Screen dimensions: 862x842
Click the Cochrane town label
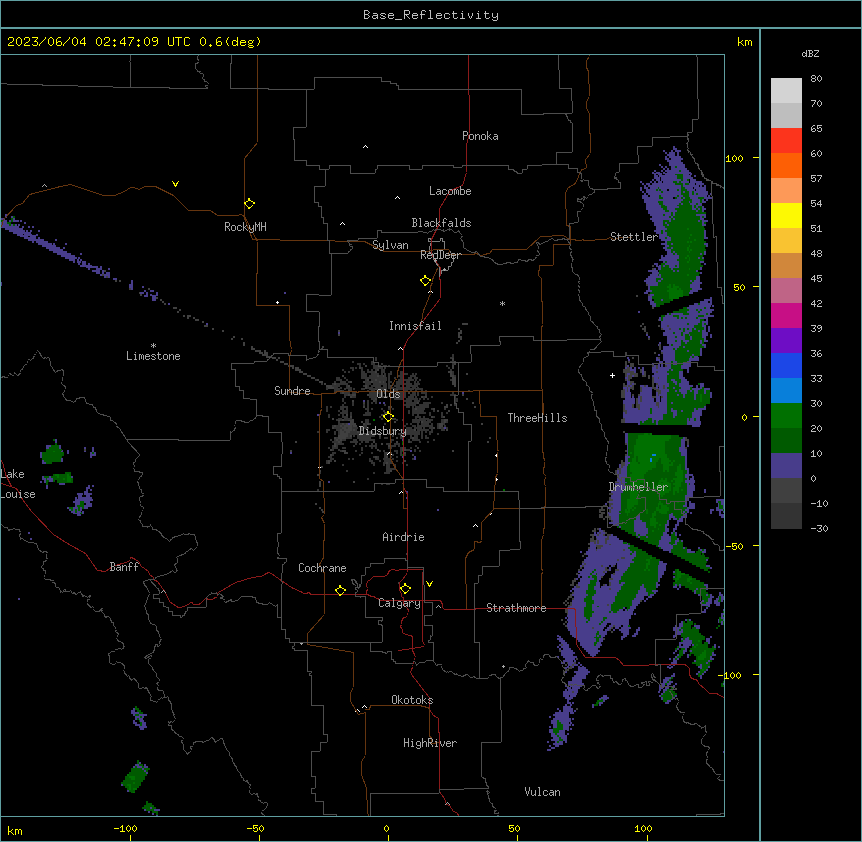coord(322,568)
